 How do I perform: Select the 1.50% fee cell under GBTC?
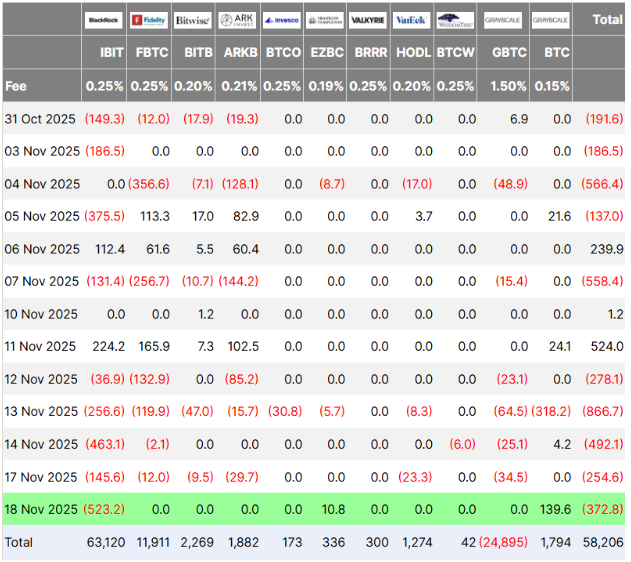(508, 86)
